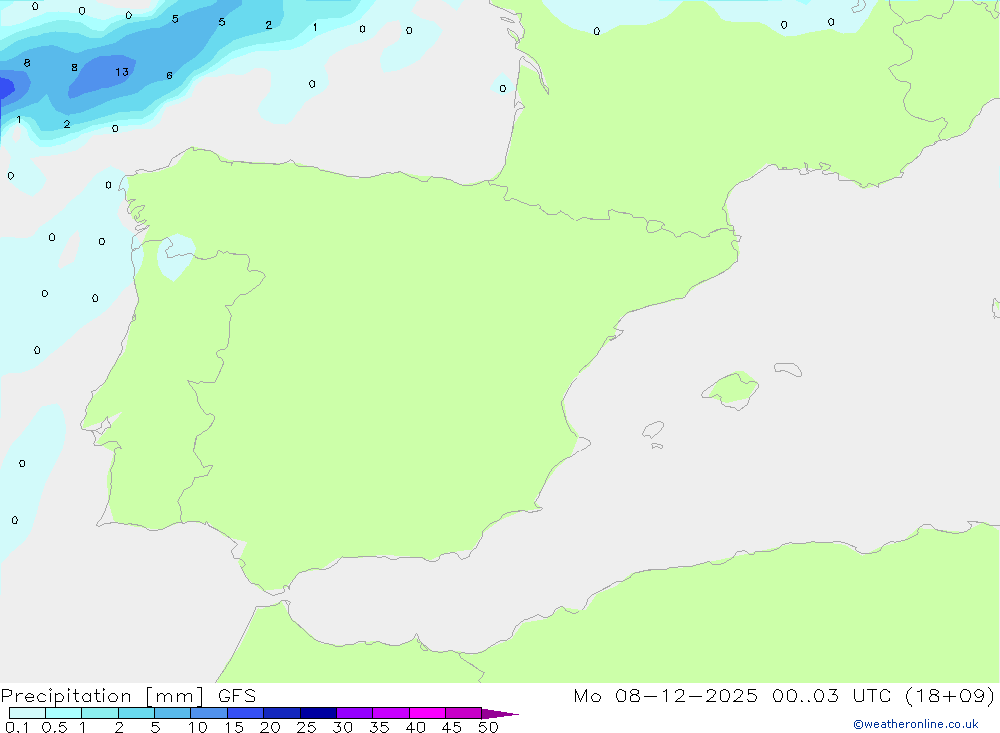Click the legend scale label 10
1000x733 pixels.
click(x=198, y=727)
